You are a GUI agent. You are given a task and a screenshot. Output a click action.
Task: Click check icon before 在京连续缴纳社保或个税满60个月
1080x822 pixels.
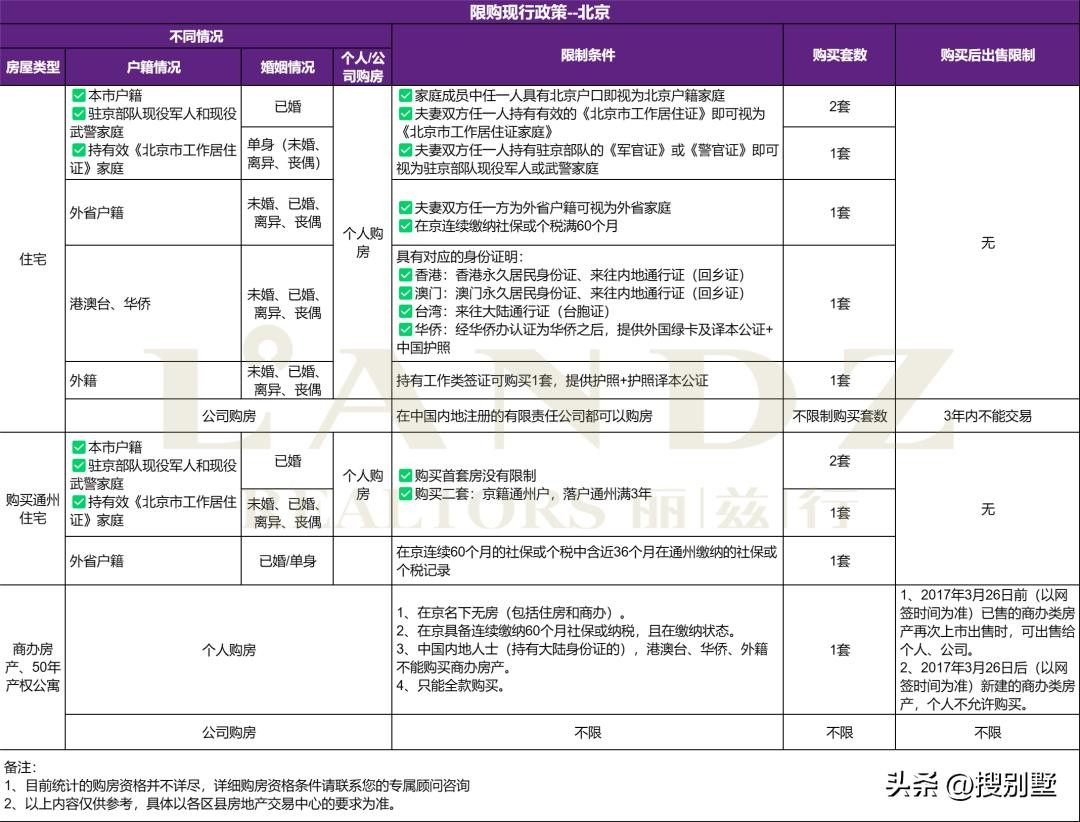point(404,226)
